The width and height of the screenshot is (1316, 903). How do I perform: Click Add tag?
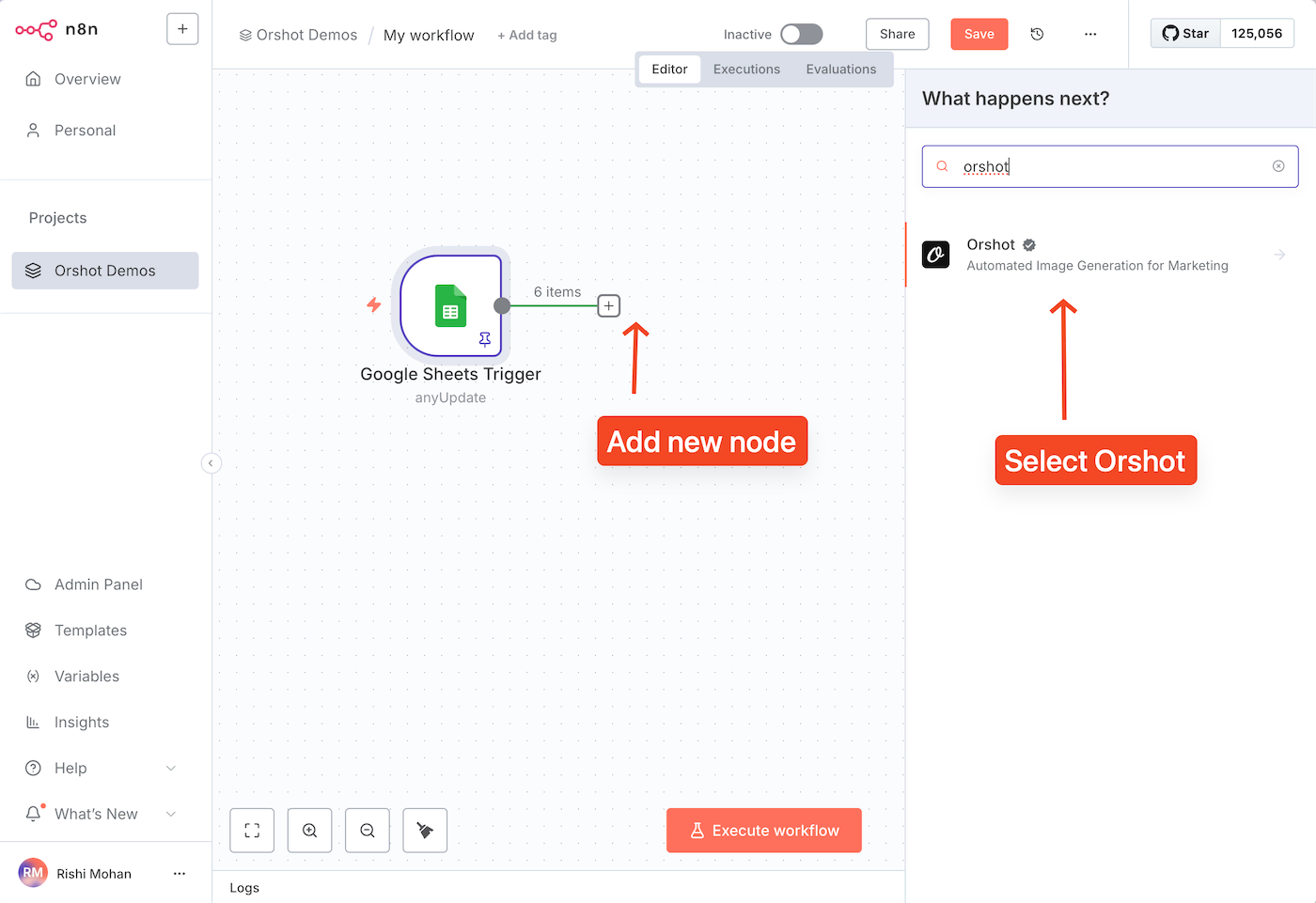pos(527,35)
